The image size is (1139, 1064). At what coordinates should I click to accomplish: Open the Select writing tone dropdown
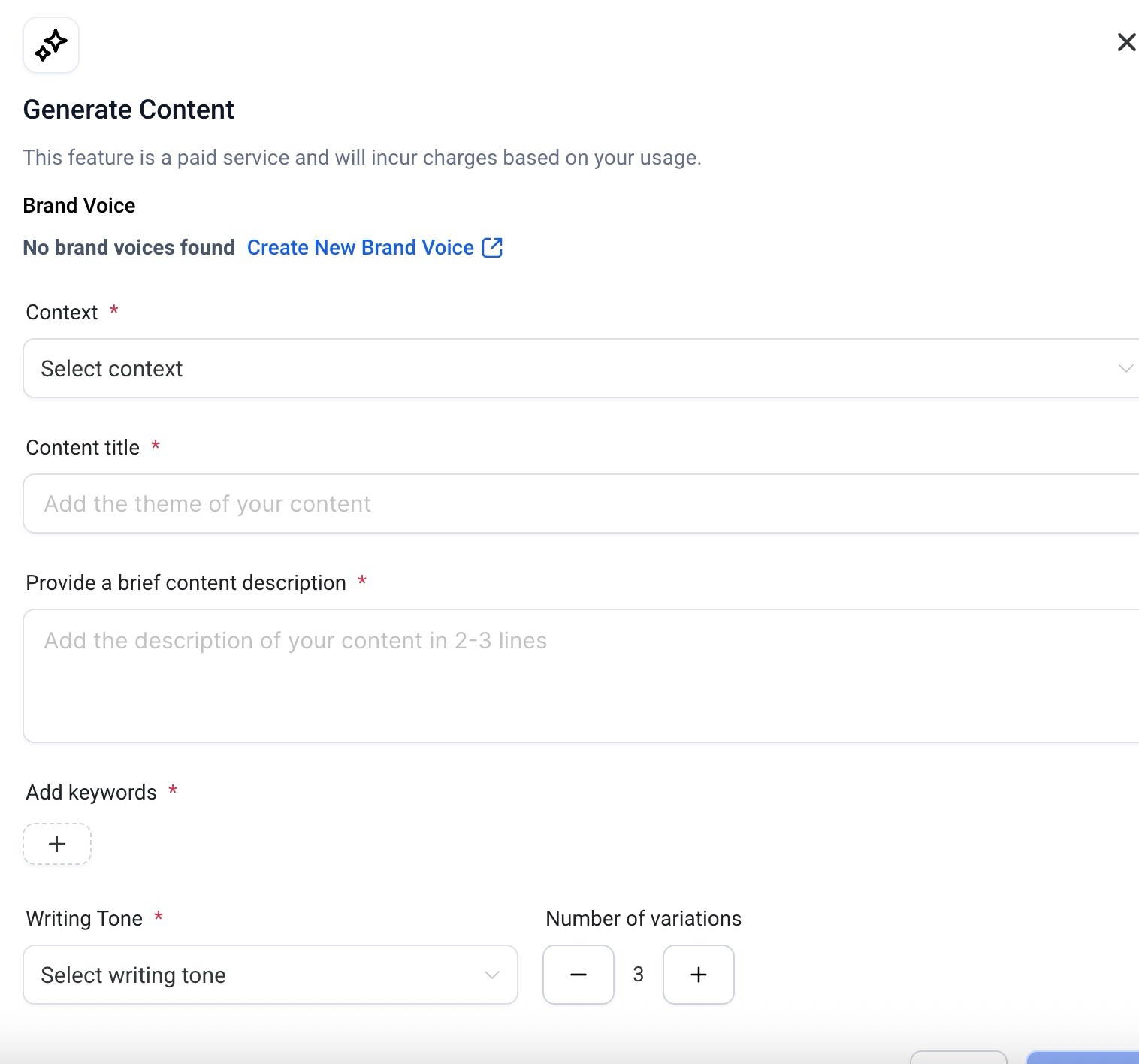(x=255, y=975)
